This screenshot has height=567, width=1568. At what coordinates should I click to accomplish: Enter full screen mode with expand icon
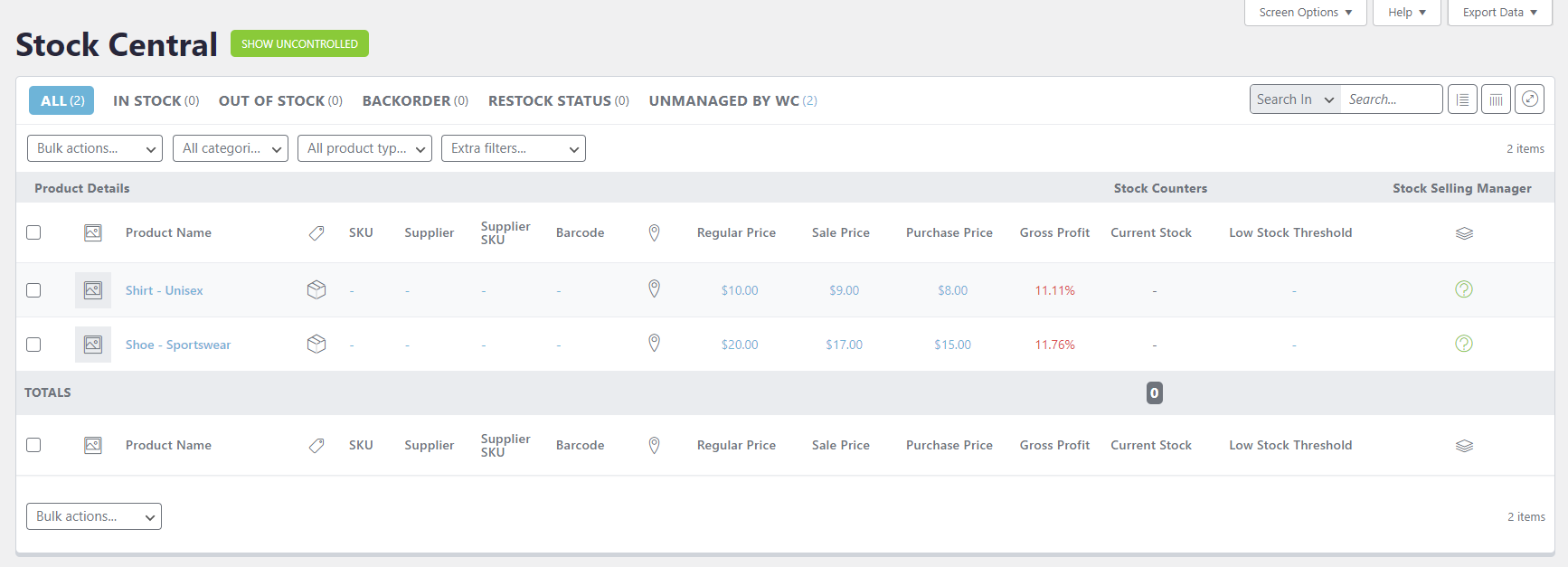1529,99
